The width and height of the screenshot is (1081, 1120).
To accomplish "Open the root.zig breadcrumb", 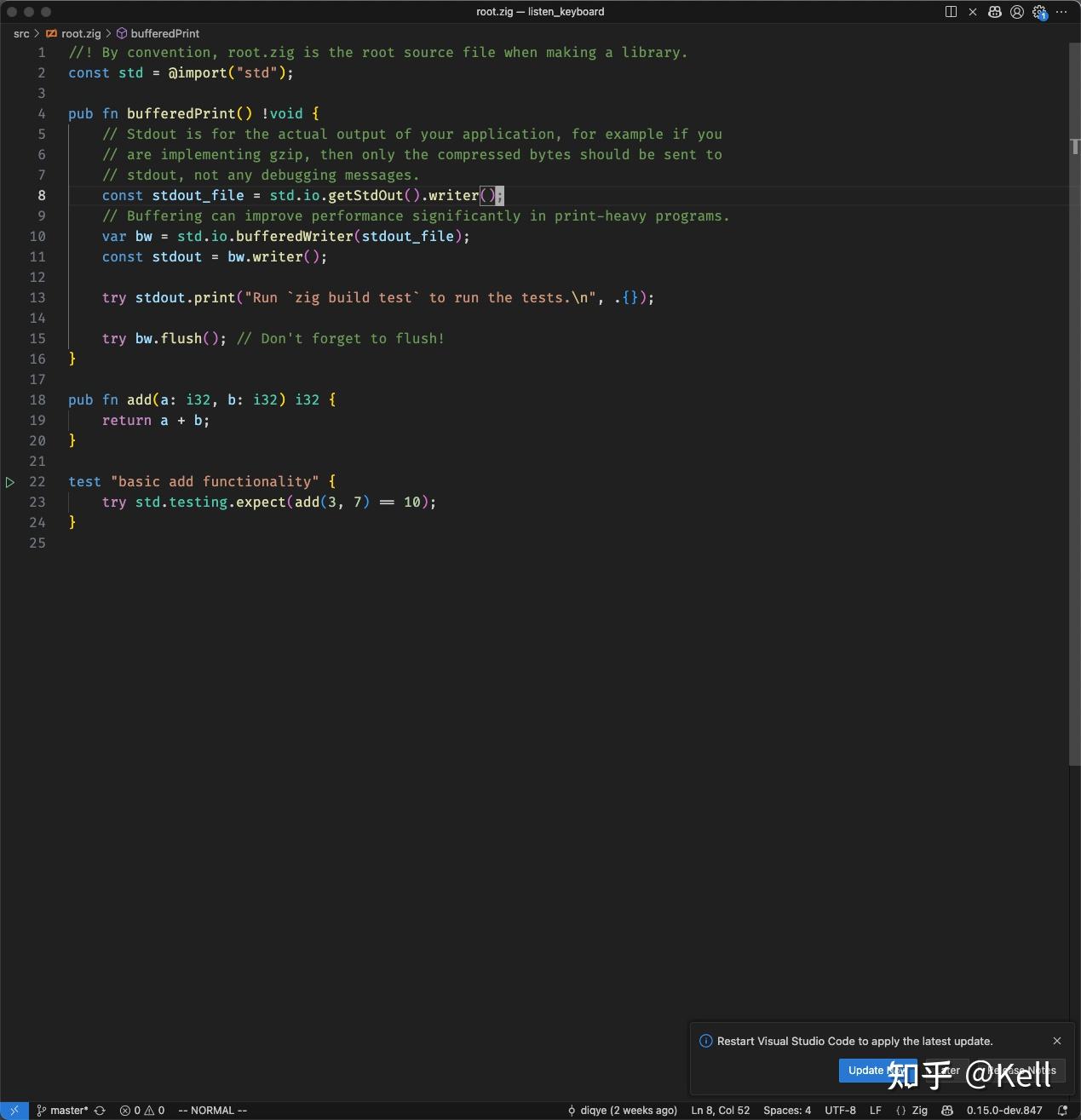I will tap(73, 33).
